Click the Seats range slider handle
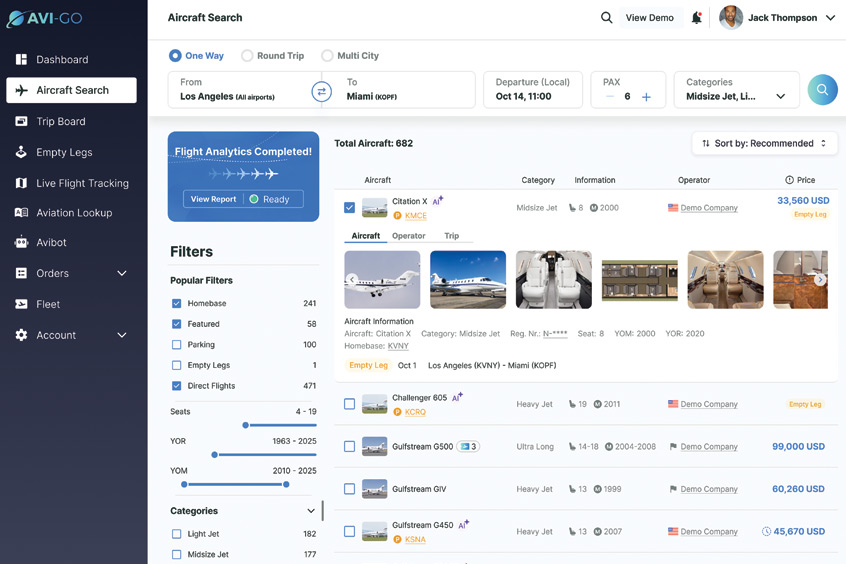 246,425
